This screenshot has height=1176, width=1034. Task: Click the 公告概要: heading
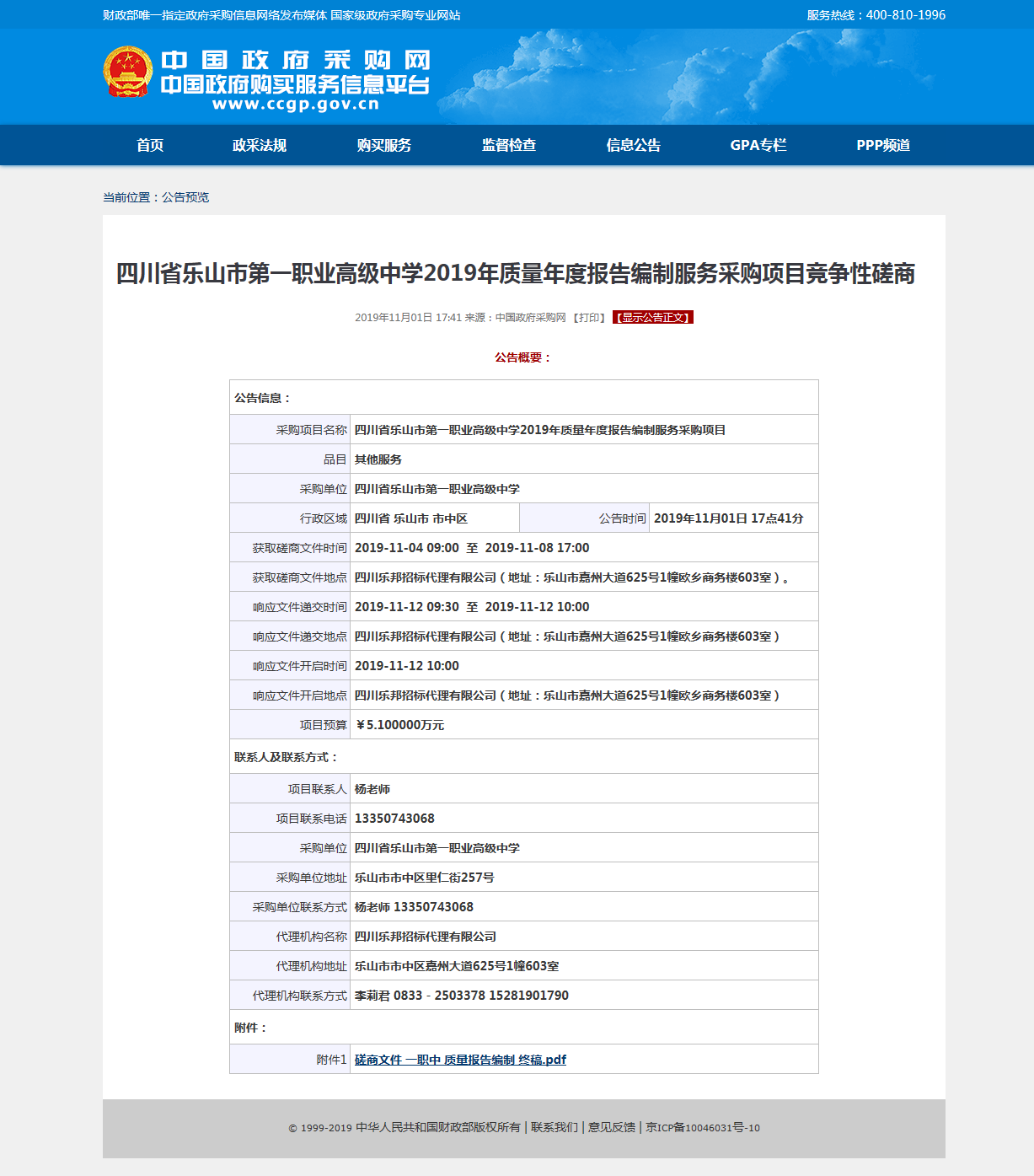pos(523,357)
